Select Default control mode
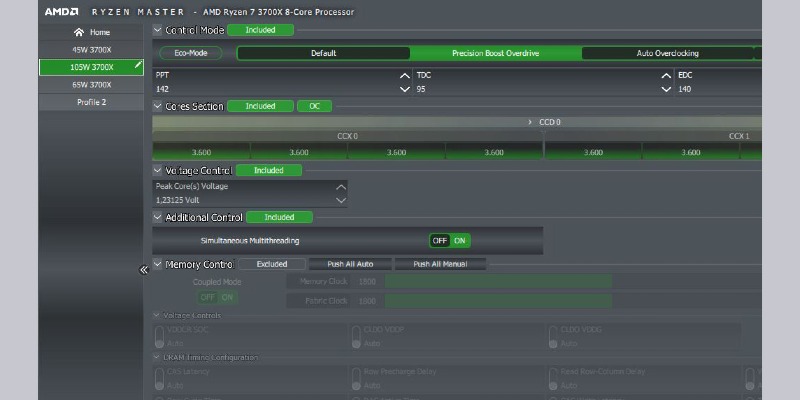 tap(323, 53)
